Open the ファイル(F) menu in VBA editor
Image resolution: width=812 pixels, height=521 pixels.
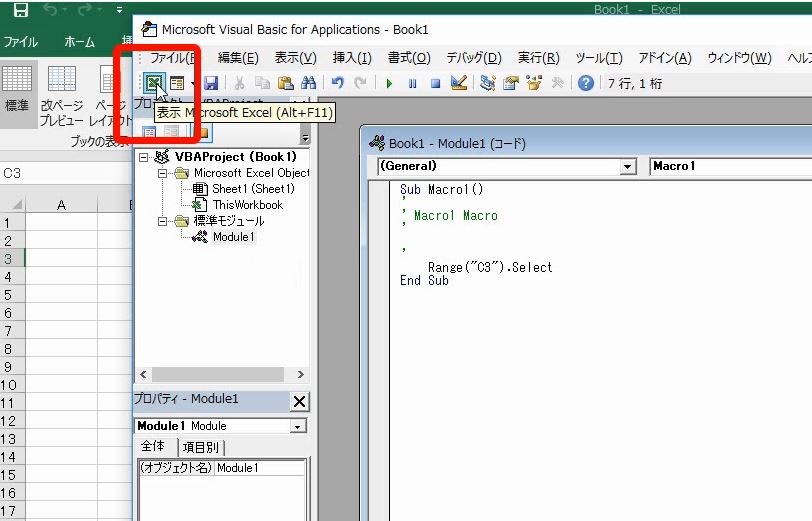coord(172,57)
